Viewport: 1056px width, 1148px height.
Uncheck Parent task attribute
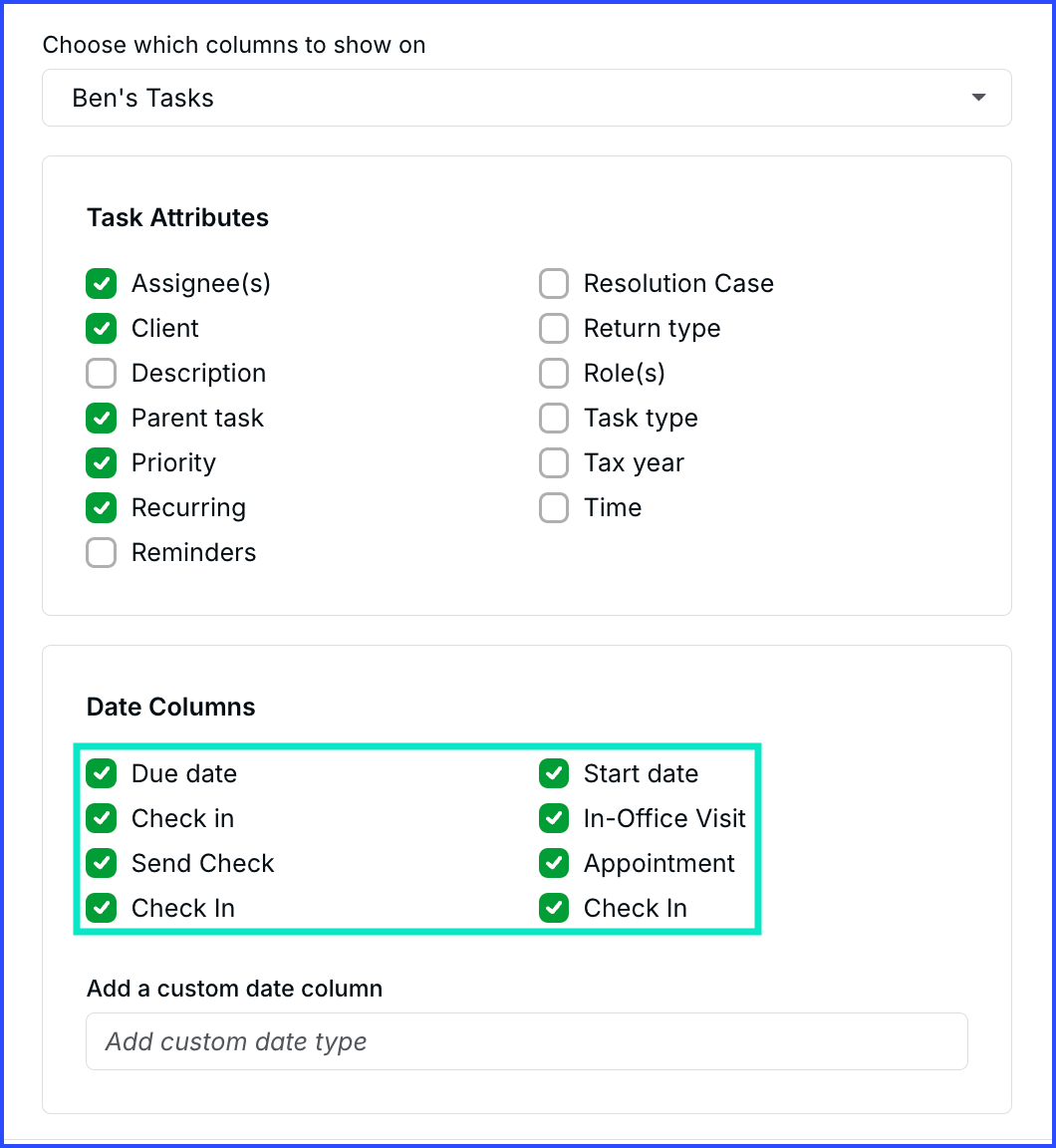[101, 419]
